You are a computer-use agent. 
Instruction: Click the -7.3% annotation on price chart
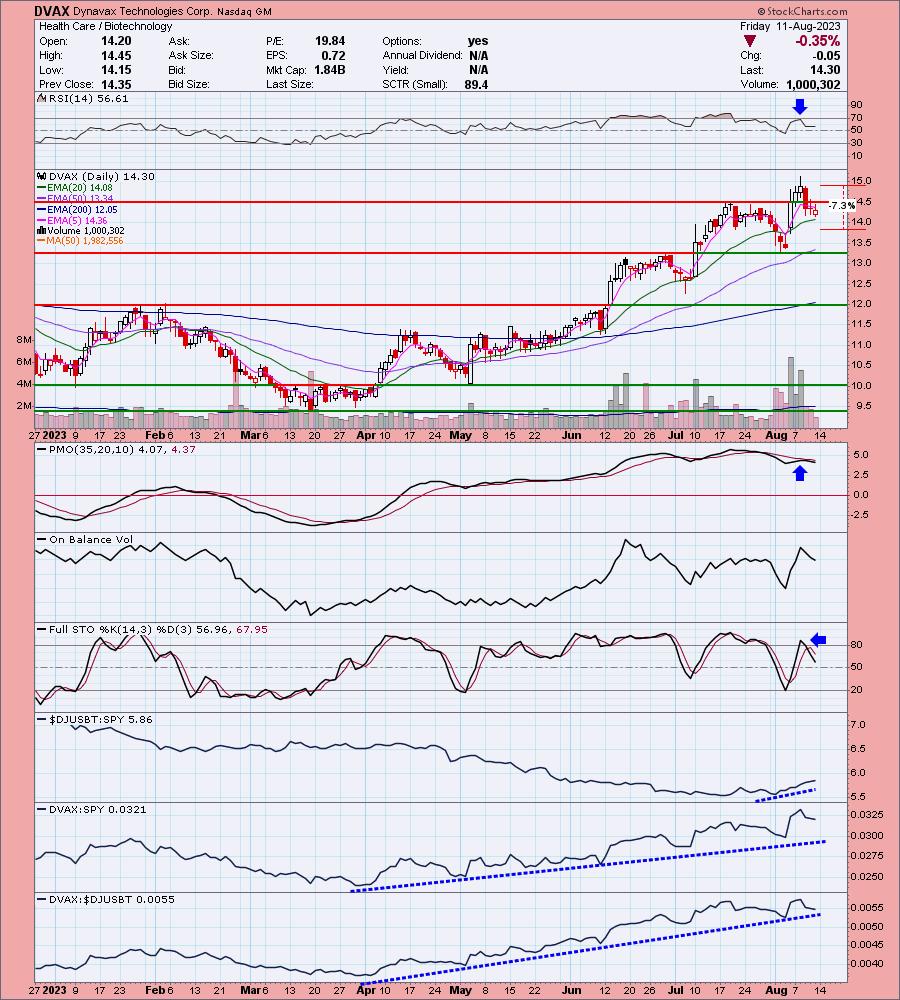[843, 205]
